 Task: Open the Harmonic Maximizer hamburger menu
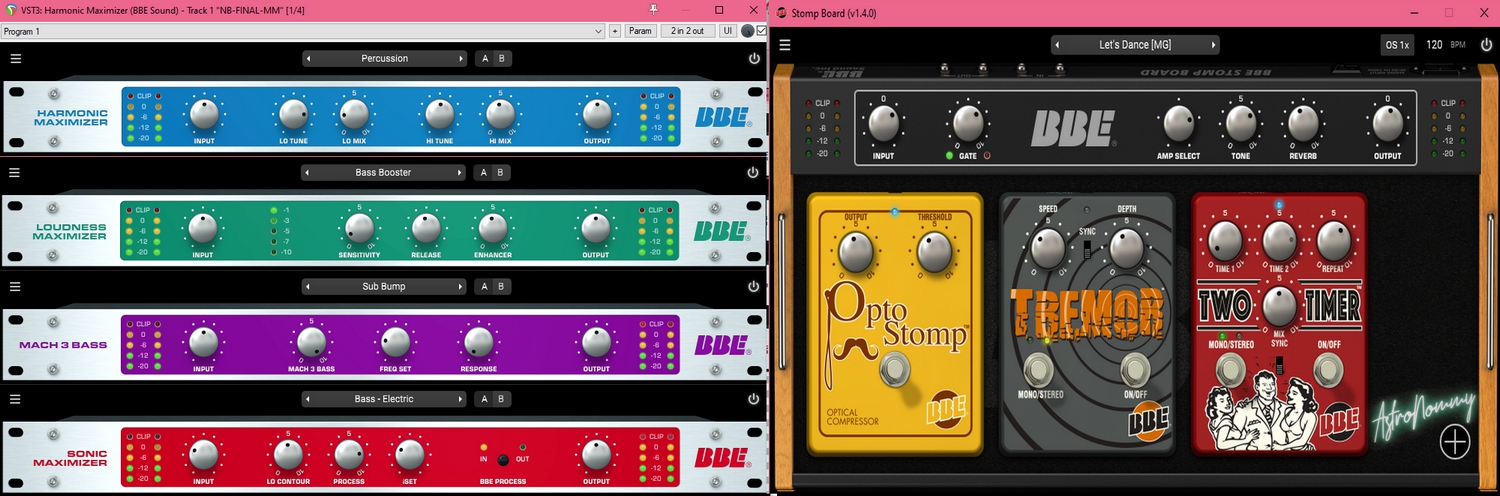[x=15, y=58]
